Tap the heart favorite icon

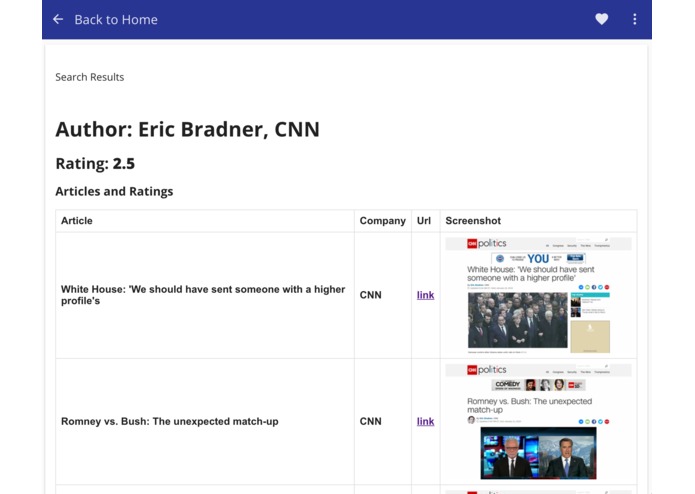click(x=601, y=19)
